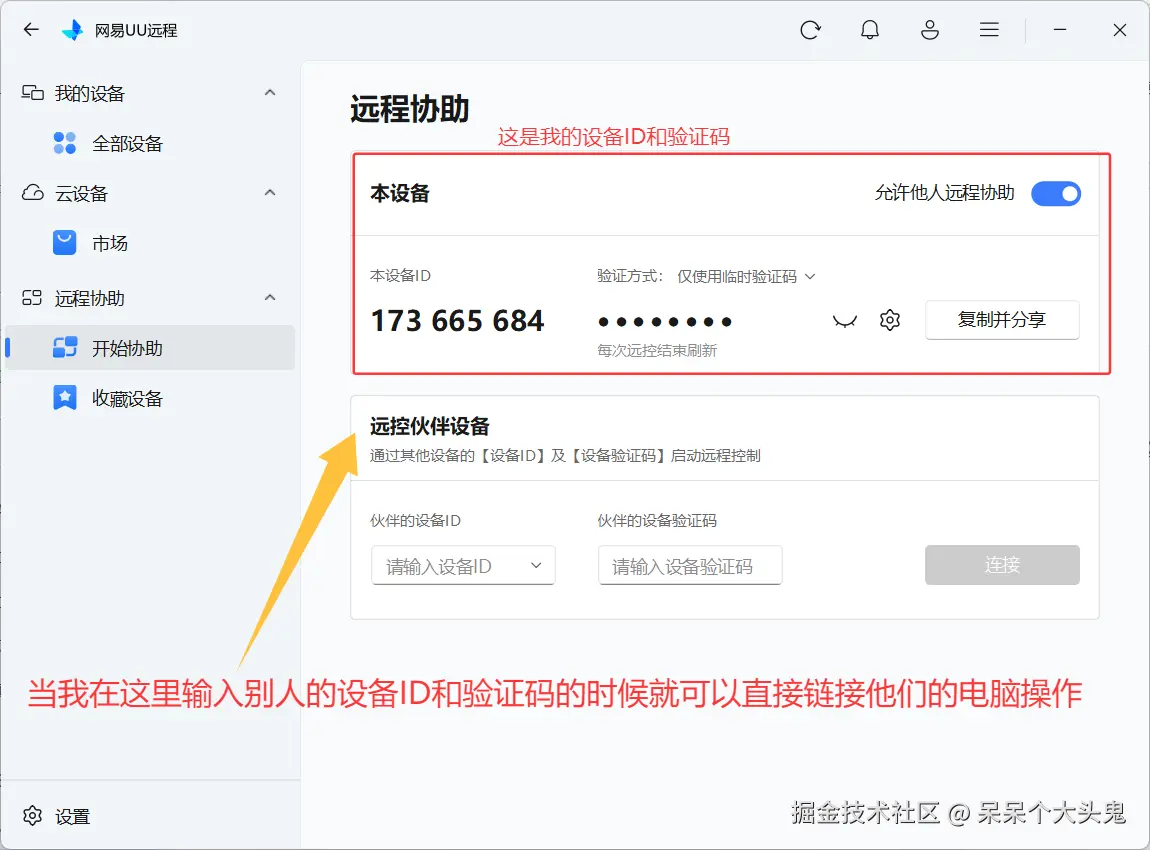The image size is (1150, 850).
Task: Click the 远程协助 section icon
Action: (x=32, y=298)
